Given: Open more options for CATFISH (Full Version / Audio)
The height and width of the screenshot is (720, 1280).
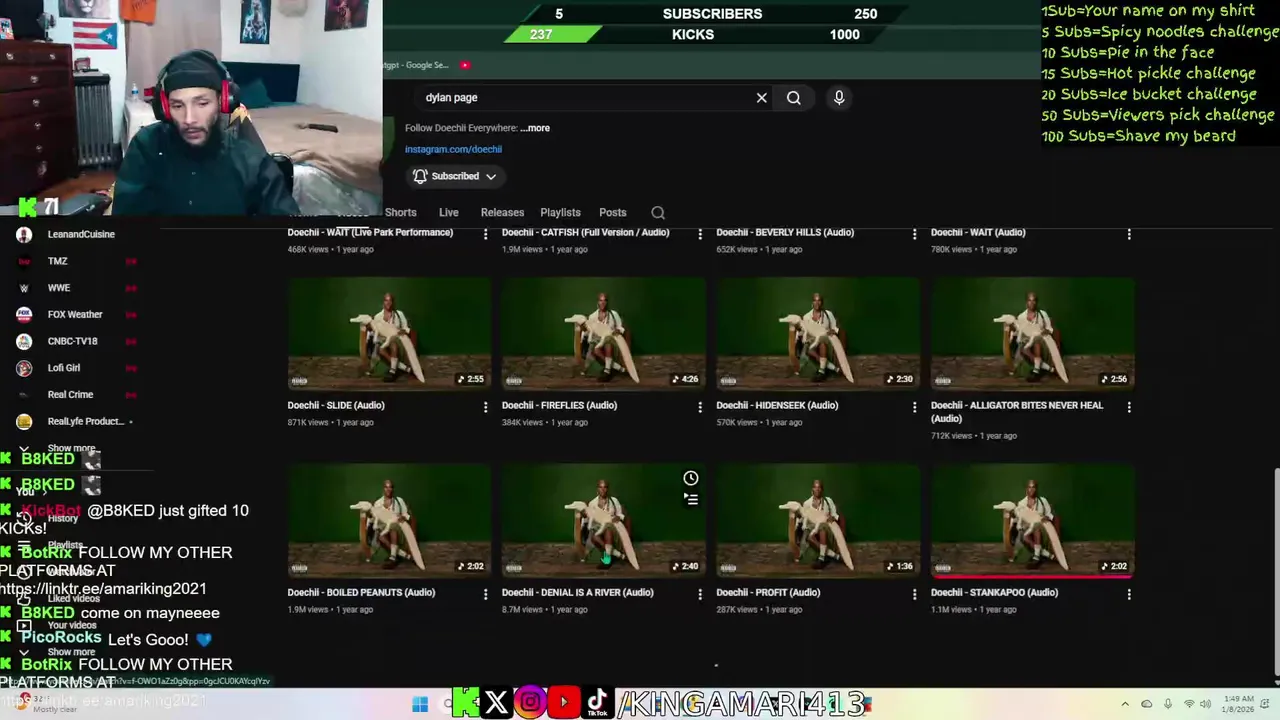Looking at the screenshot, I should pos(700,234).
